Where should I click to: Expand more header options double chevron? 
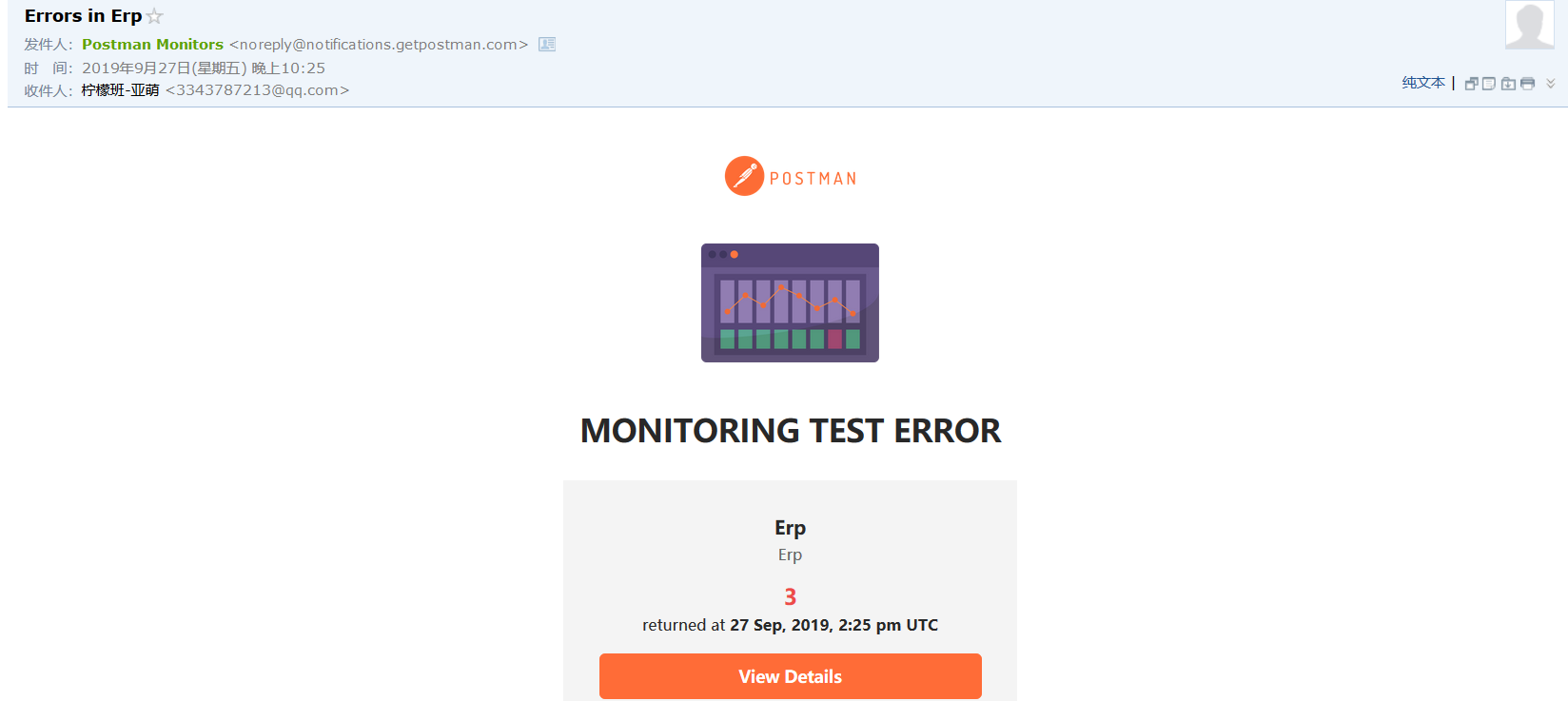(1551, 84)
